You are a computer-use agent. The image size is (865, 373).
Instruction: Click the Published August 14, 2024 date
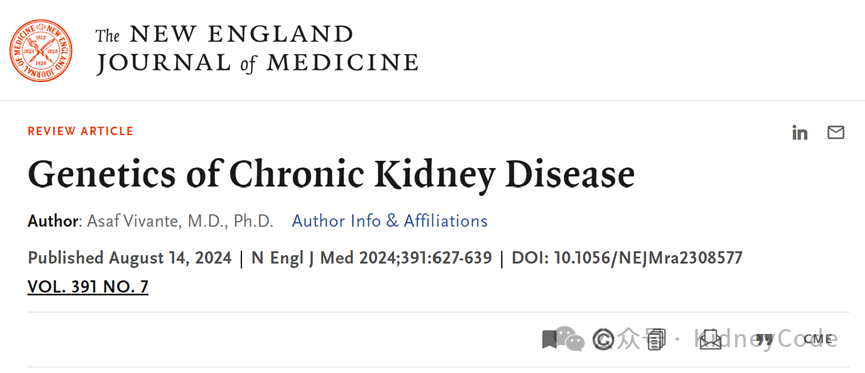tap(130, 258)
